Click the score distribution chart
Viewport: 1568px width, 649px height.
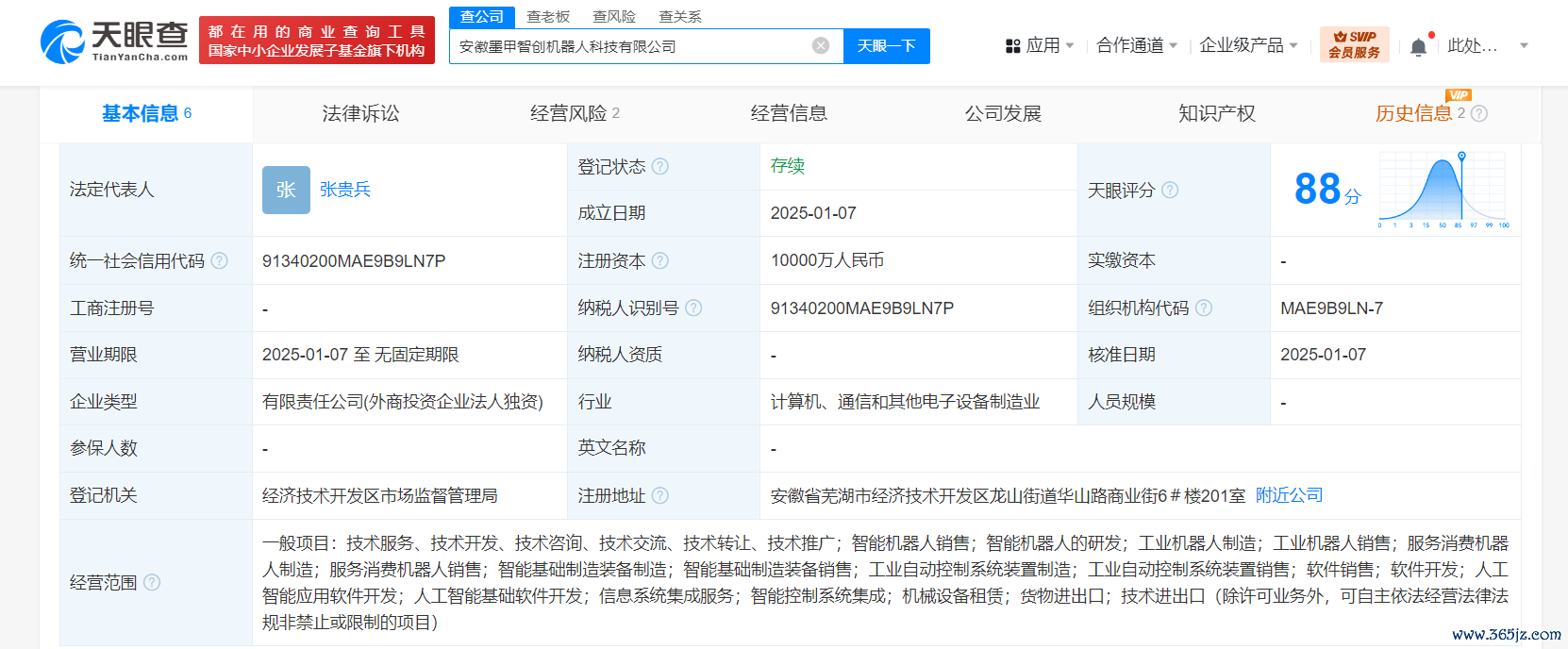(1443, 190)
